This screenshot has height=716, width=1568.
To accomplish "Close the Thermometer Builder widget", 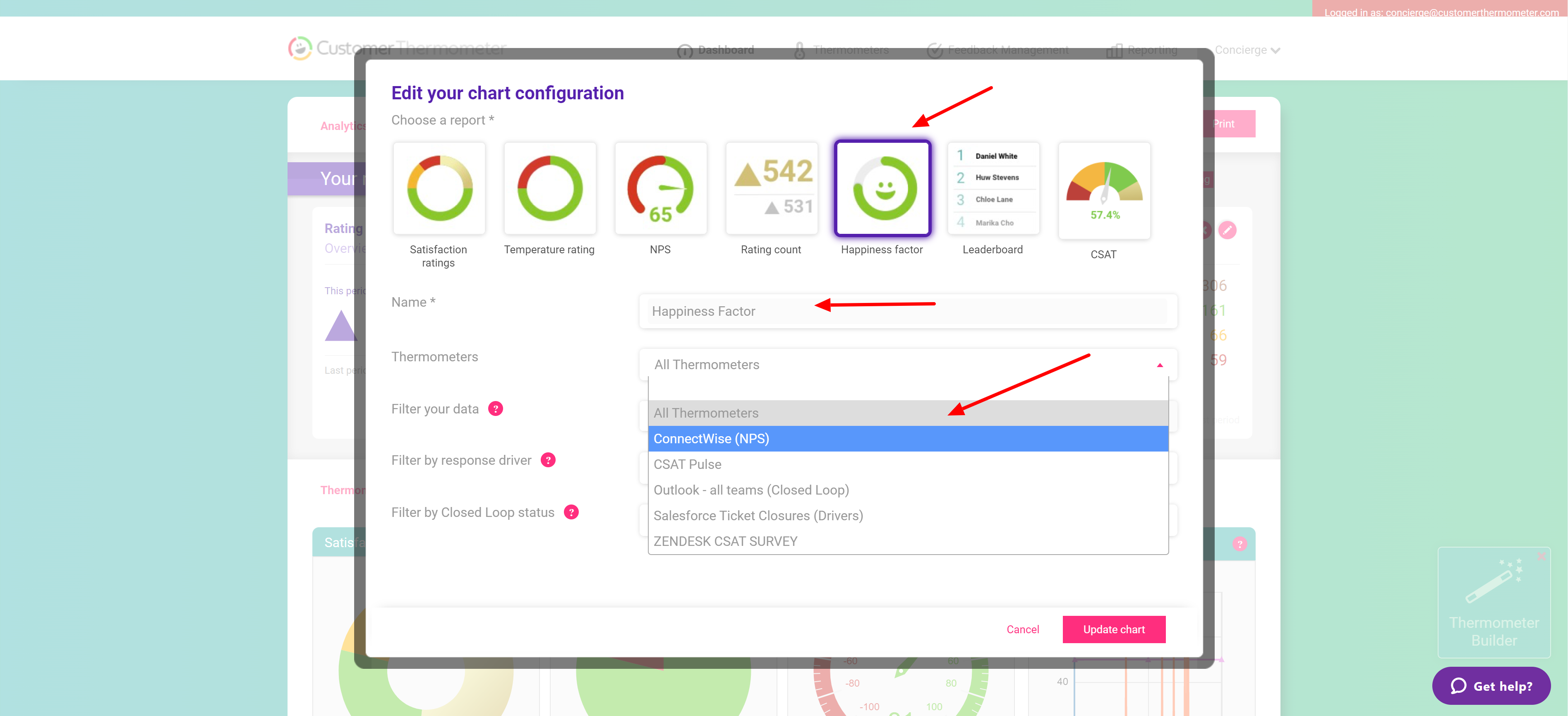I will point(1541,556).
